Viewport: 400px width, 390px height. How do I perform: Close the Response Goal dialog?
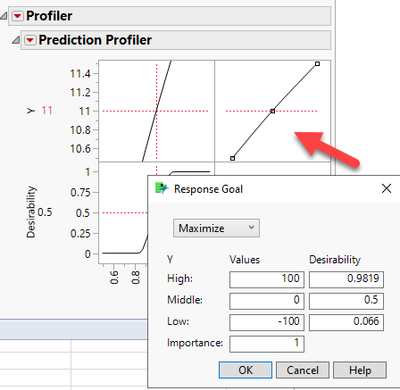coord(386,188)
